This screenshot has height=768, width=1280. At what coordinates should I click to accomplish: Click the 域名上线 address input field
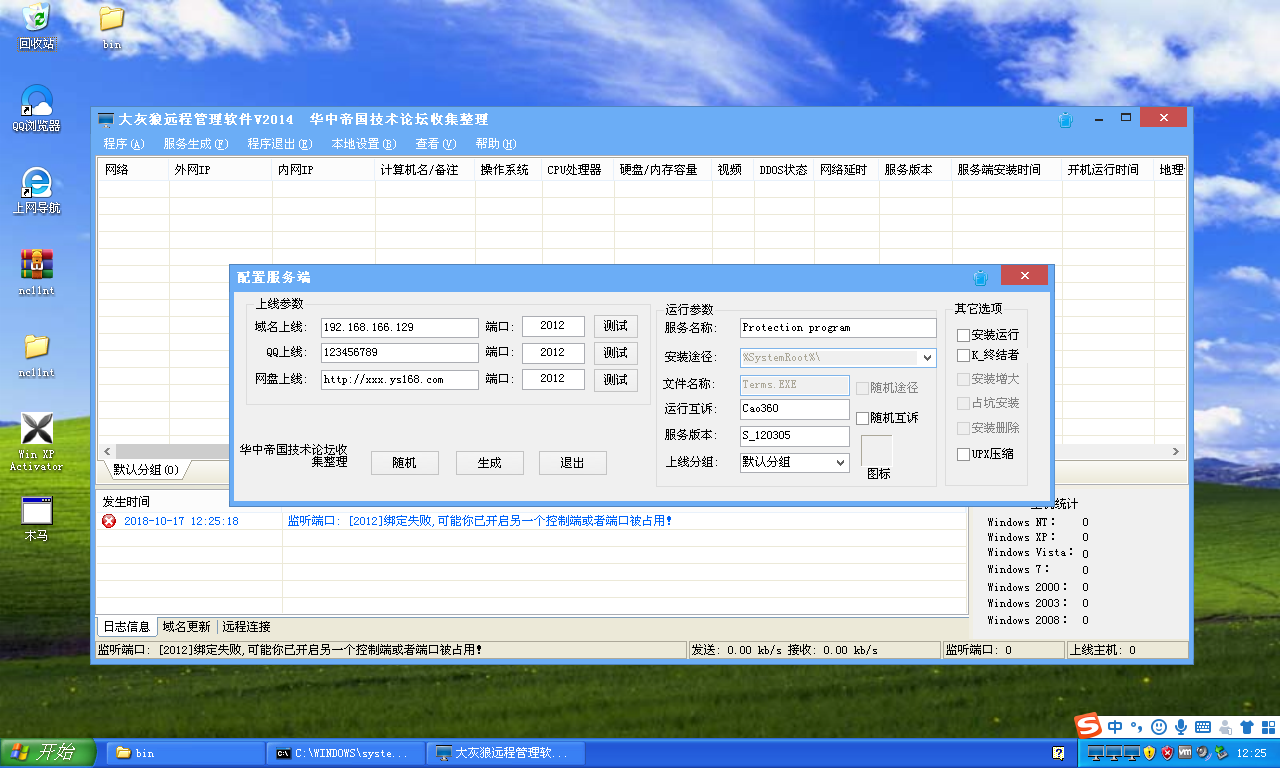coord(400,327)
